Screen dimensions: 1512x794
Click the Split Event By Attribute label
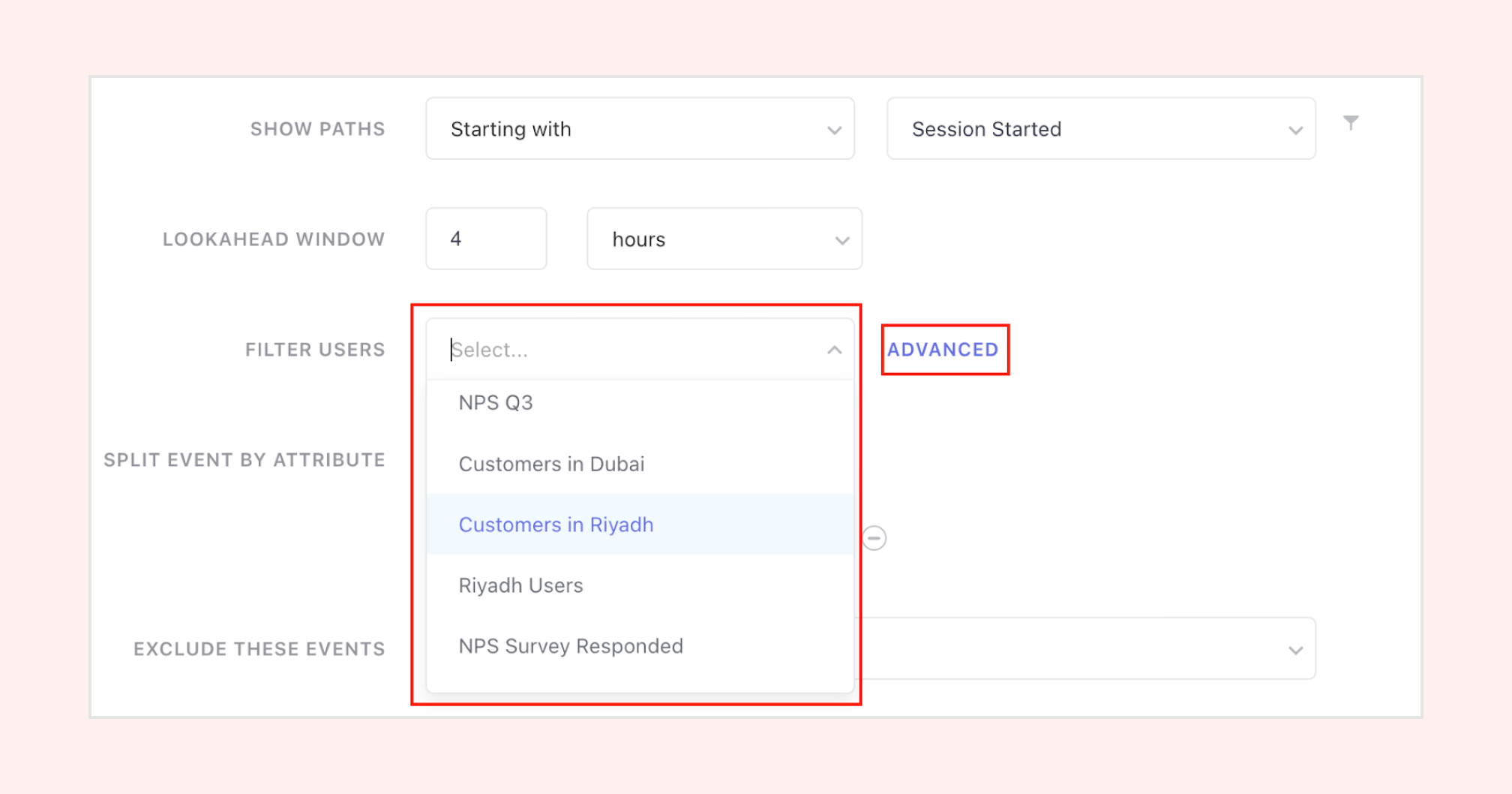[x=244, y=460]
